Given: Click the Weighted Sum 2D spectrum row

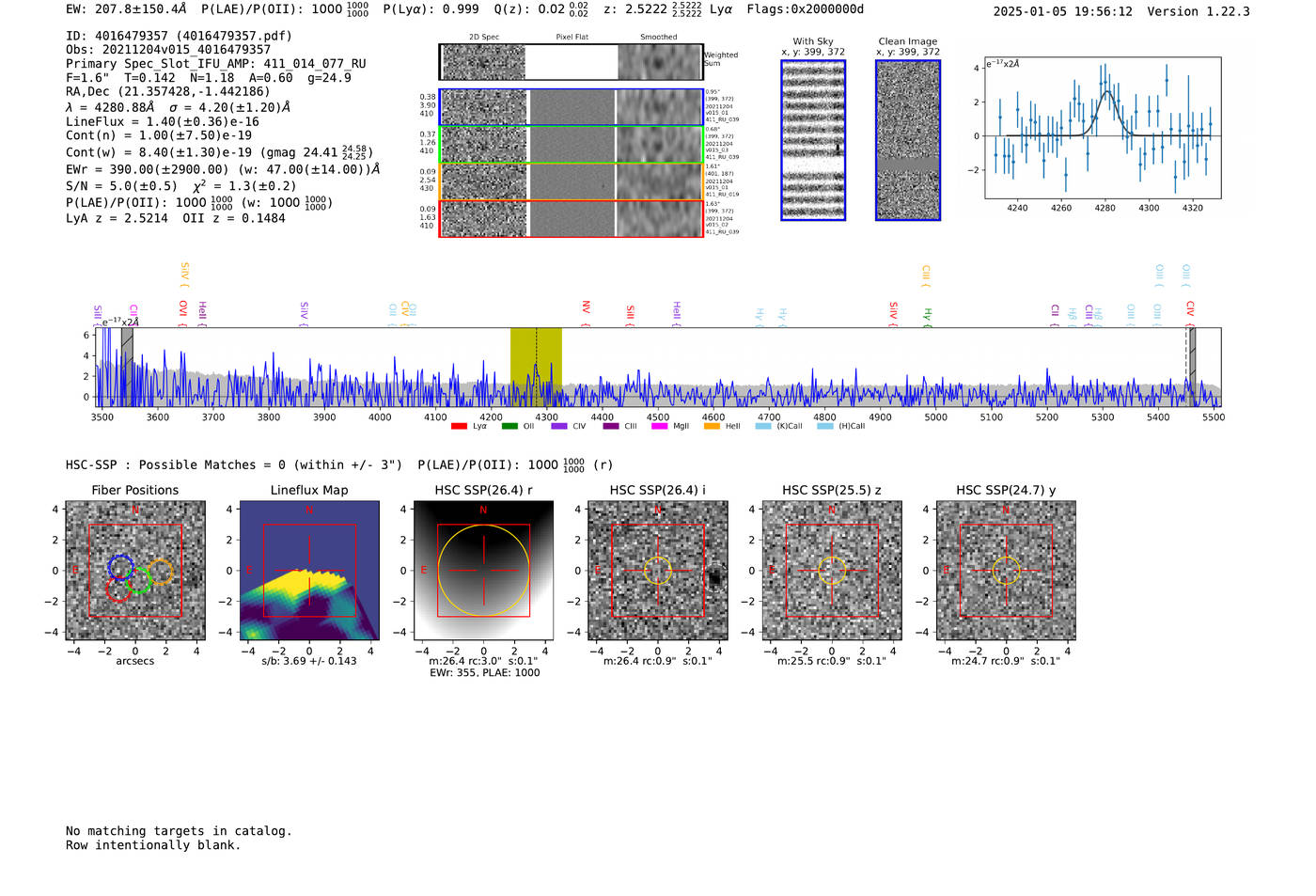Looking at the screenshot, I should [x=571, y=62].
